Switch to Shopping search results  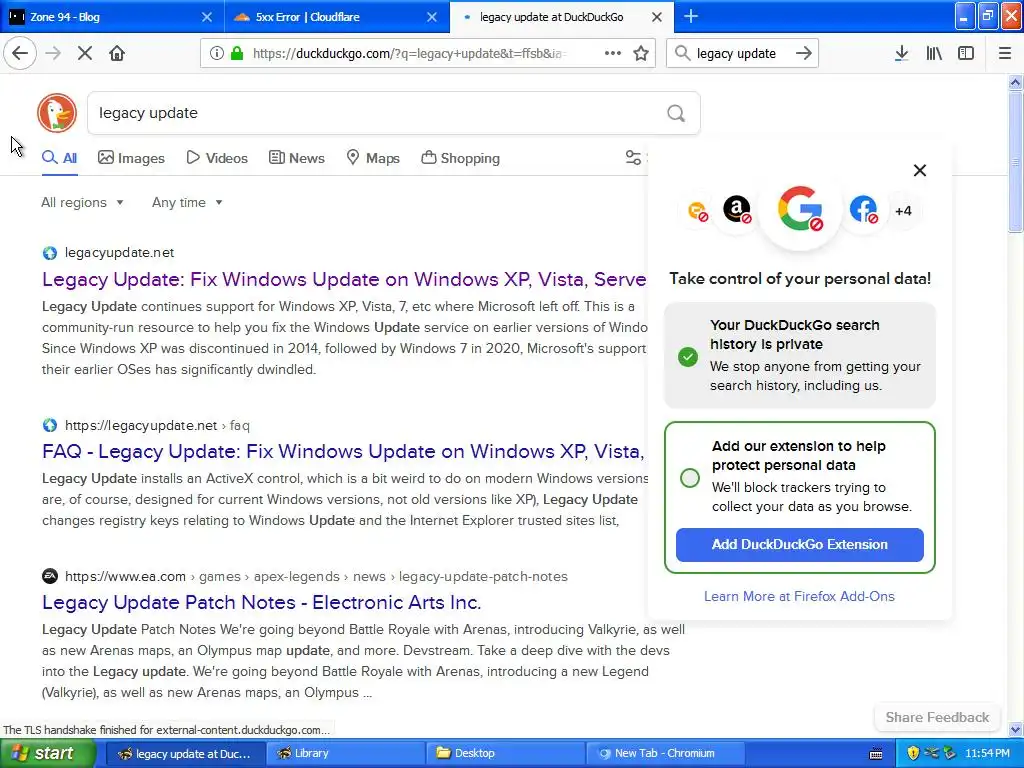click(x=460, y=158)
